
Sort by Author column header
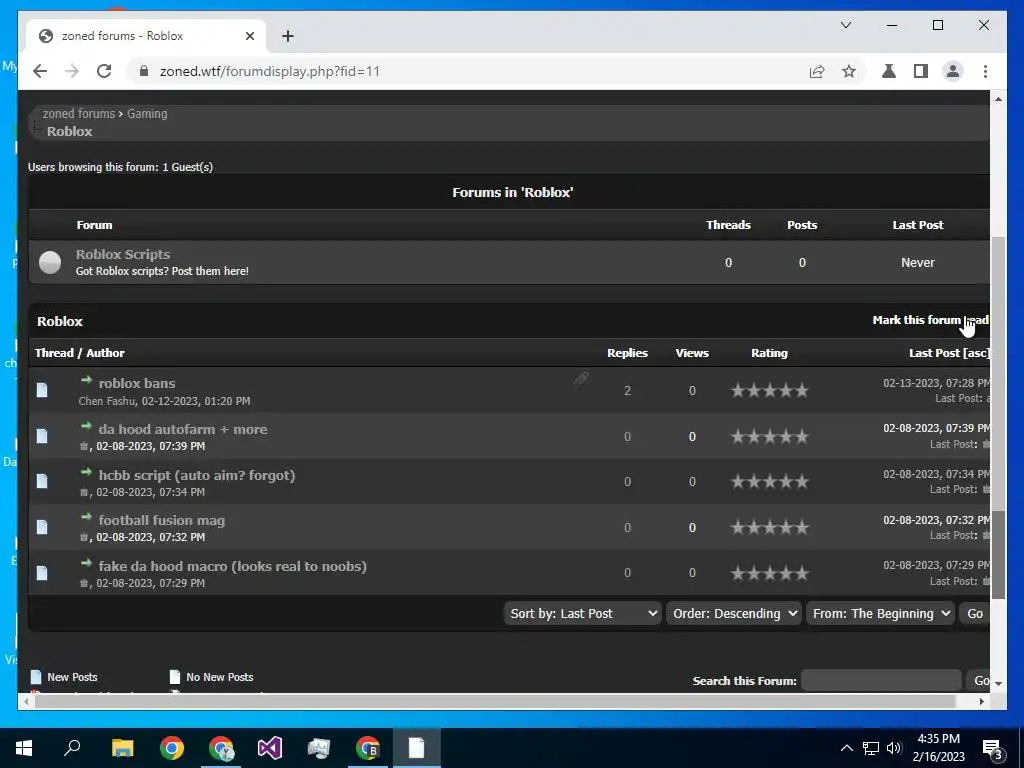tap(105, 353)
